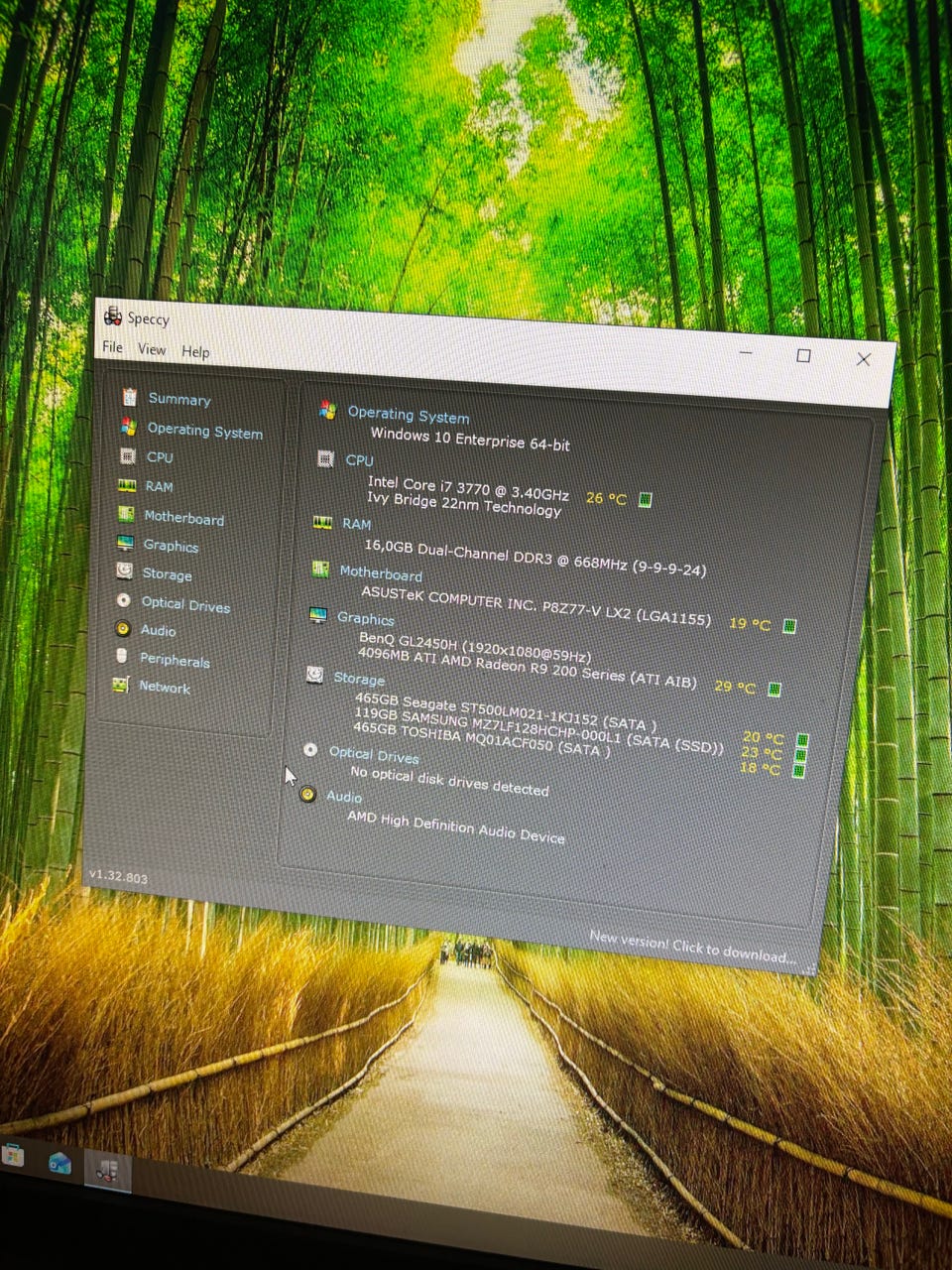Click the '465GB Seagate ST500LM021' drive line
The height and width of the screenshot is (1270, 952).
[x=506, y=710]
